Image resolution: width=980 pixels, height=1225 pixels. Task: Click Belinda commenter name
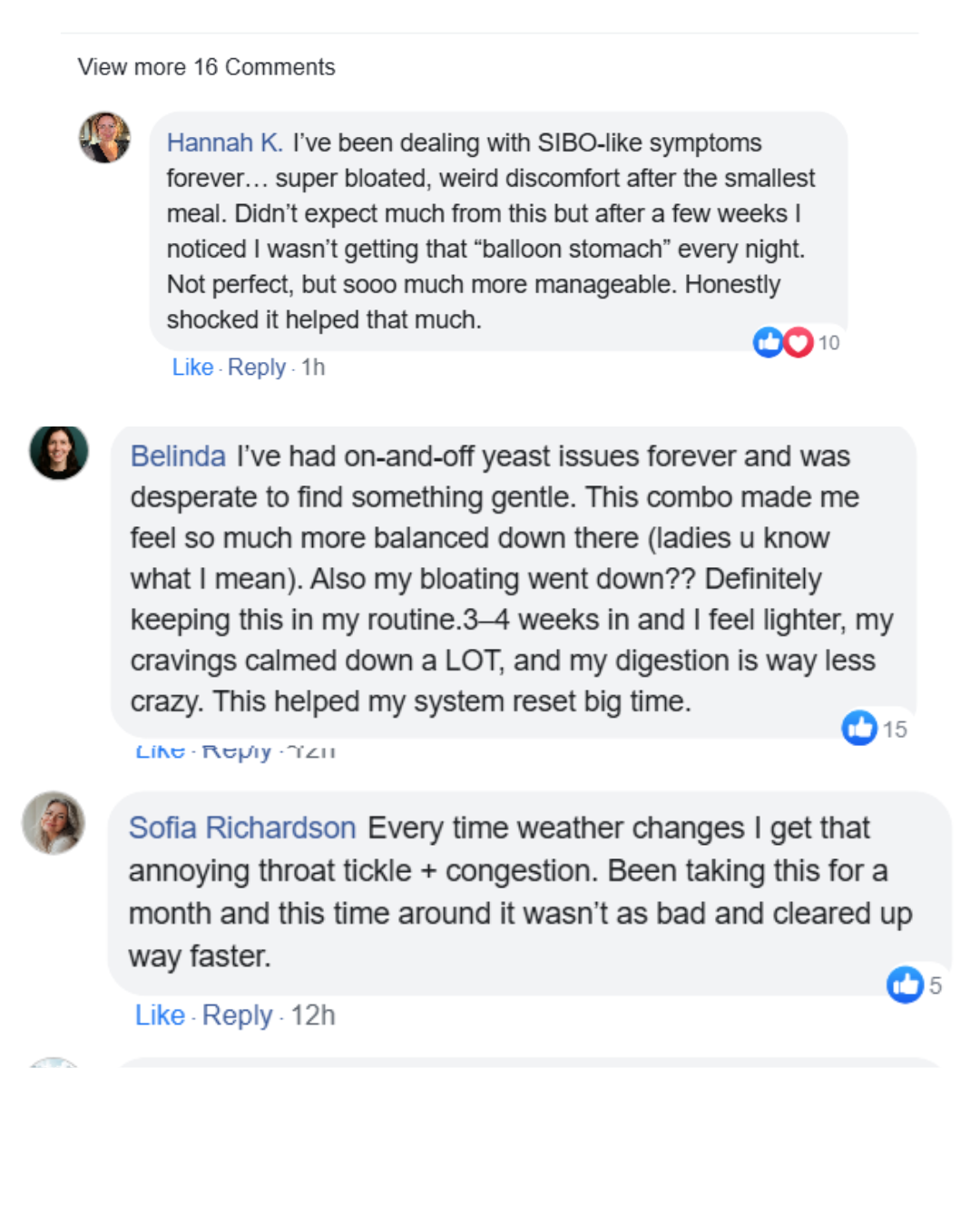click(178, 456)
